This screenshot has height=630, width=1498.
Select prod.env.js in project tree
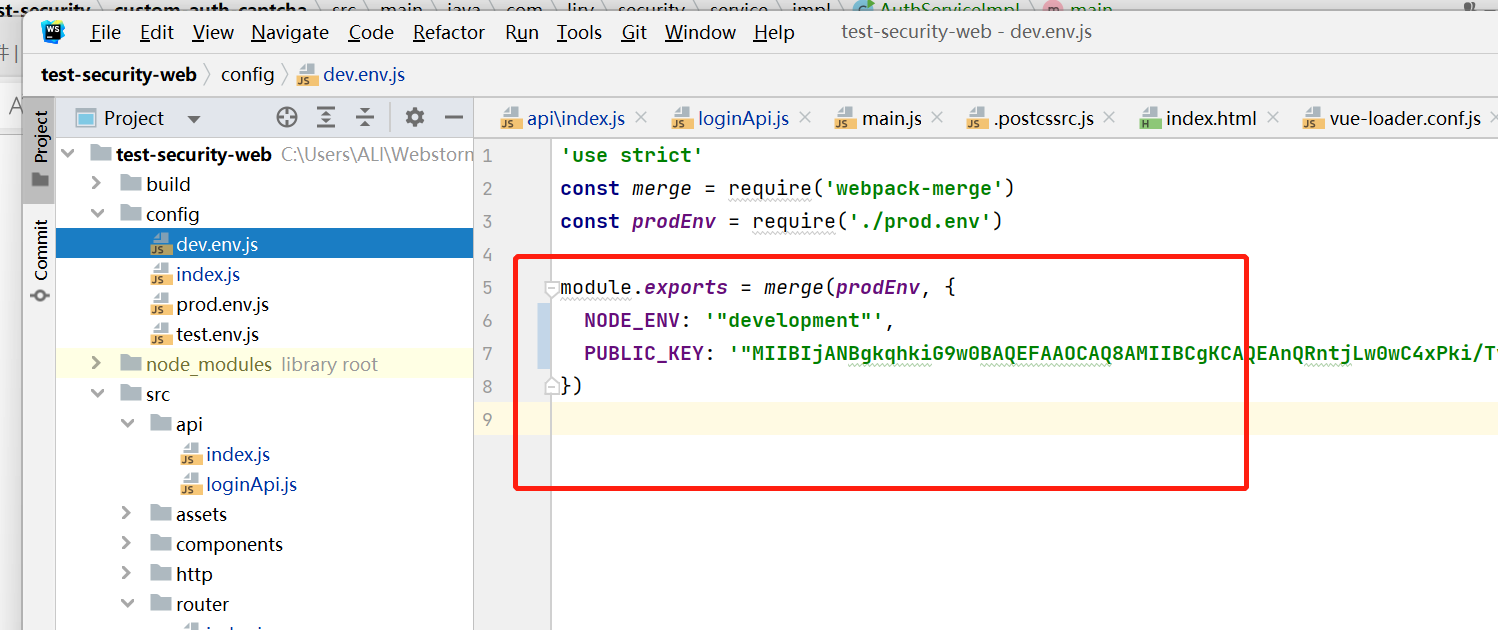pyautogui.click(x=264, y=304)
